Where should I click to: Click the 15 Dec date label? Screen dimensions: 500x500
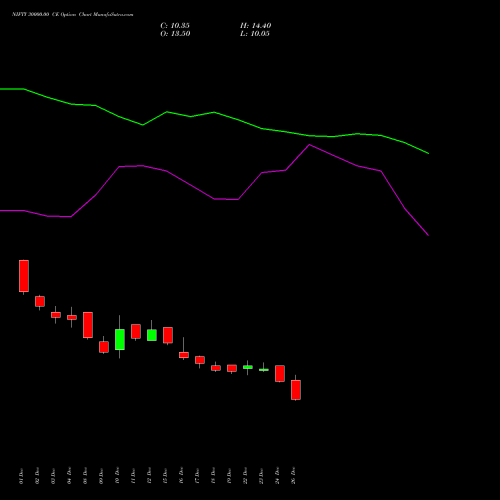(165, 476)
